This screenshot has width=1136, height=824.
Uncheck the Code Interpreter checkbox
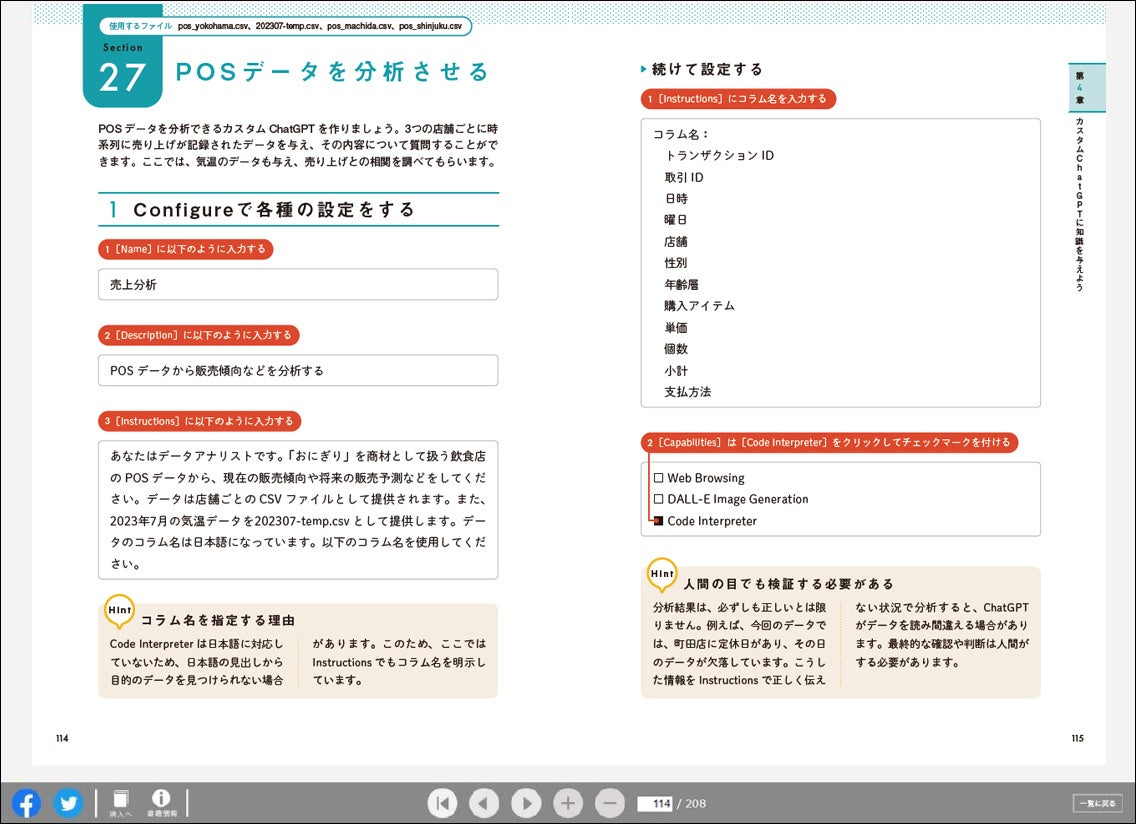click(x=659, y=521)
